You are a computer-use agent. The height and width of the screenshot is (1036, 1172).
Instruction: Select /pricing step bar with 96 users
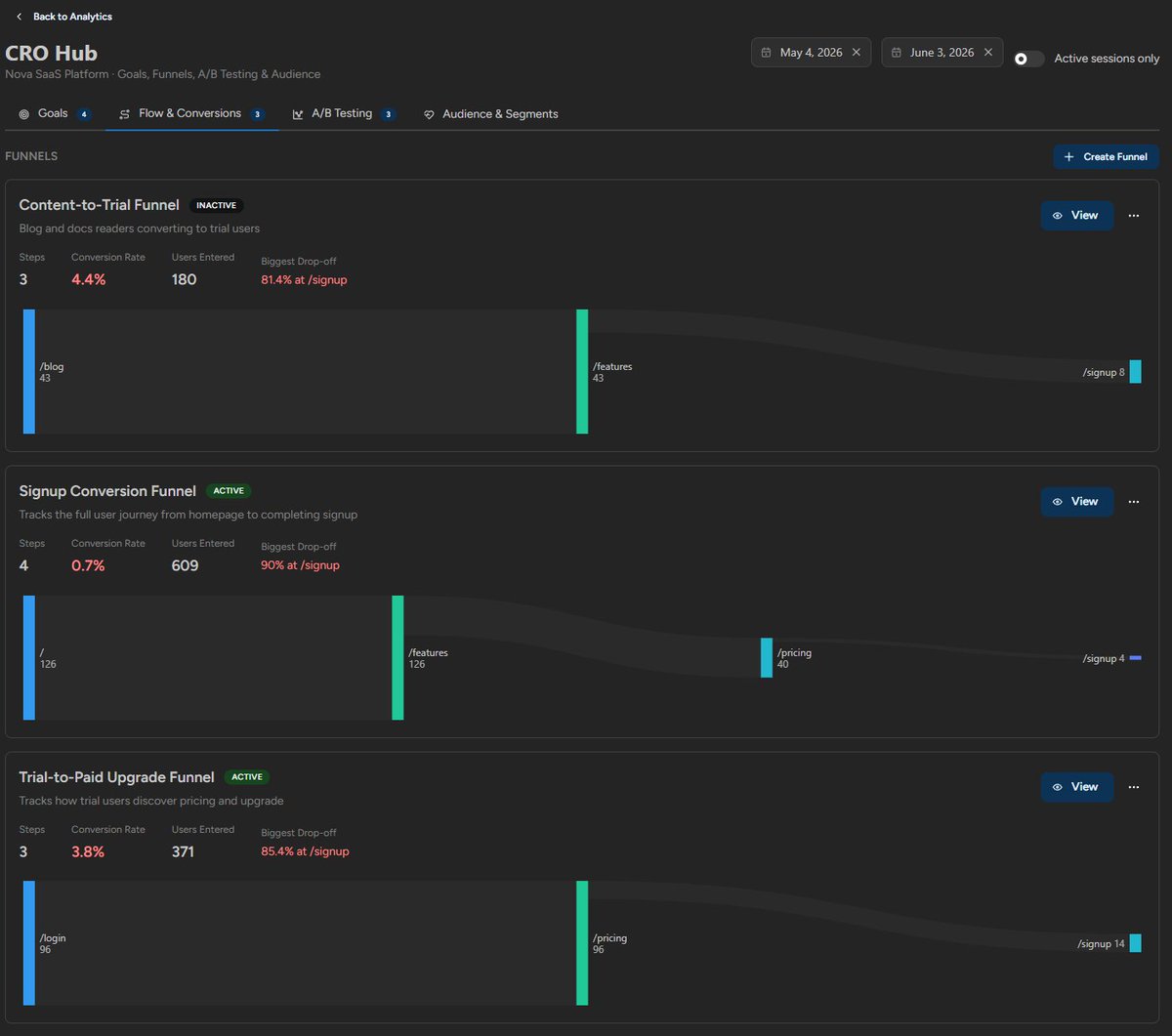point(582,943)
